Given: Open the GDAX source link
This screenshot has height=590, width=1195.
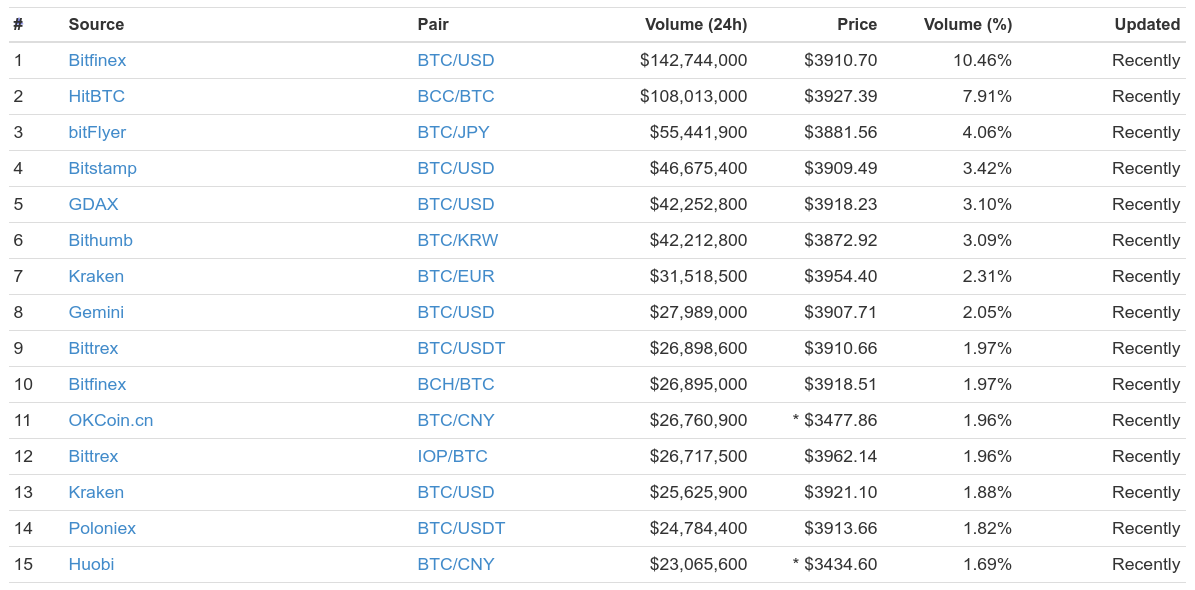Looking at the screenshot, I should click(93, 204).
